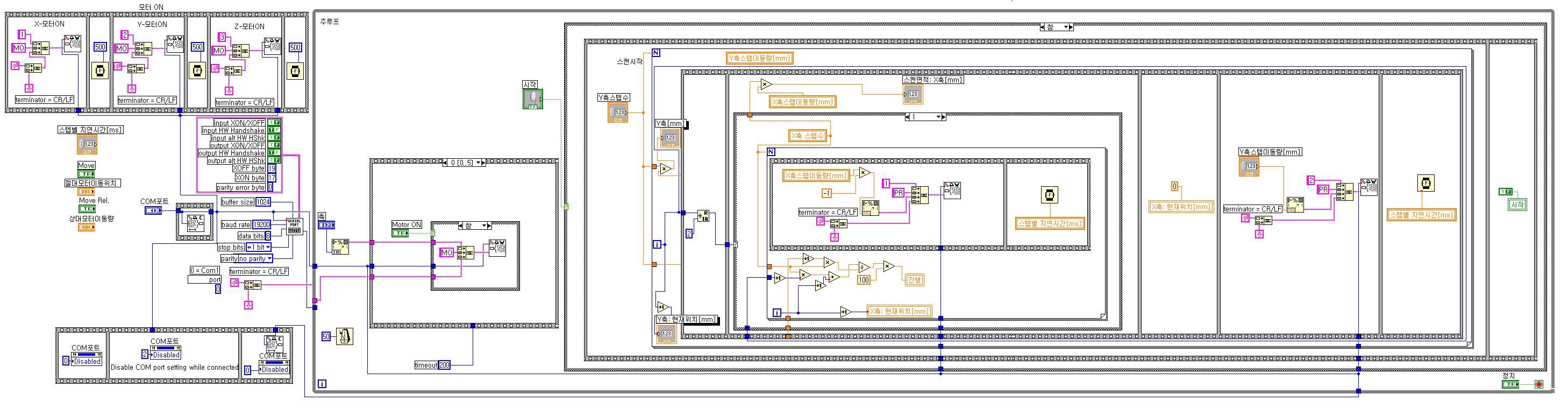This screenshot has width=1568, height=408.
Task: Click the outer For loop N terminal
Action: [655, 53]
